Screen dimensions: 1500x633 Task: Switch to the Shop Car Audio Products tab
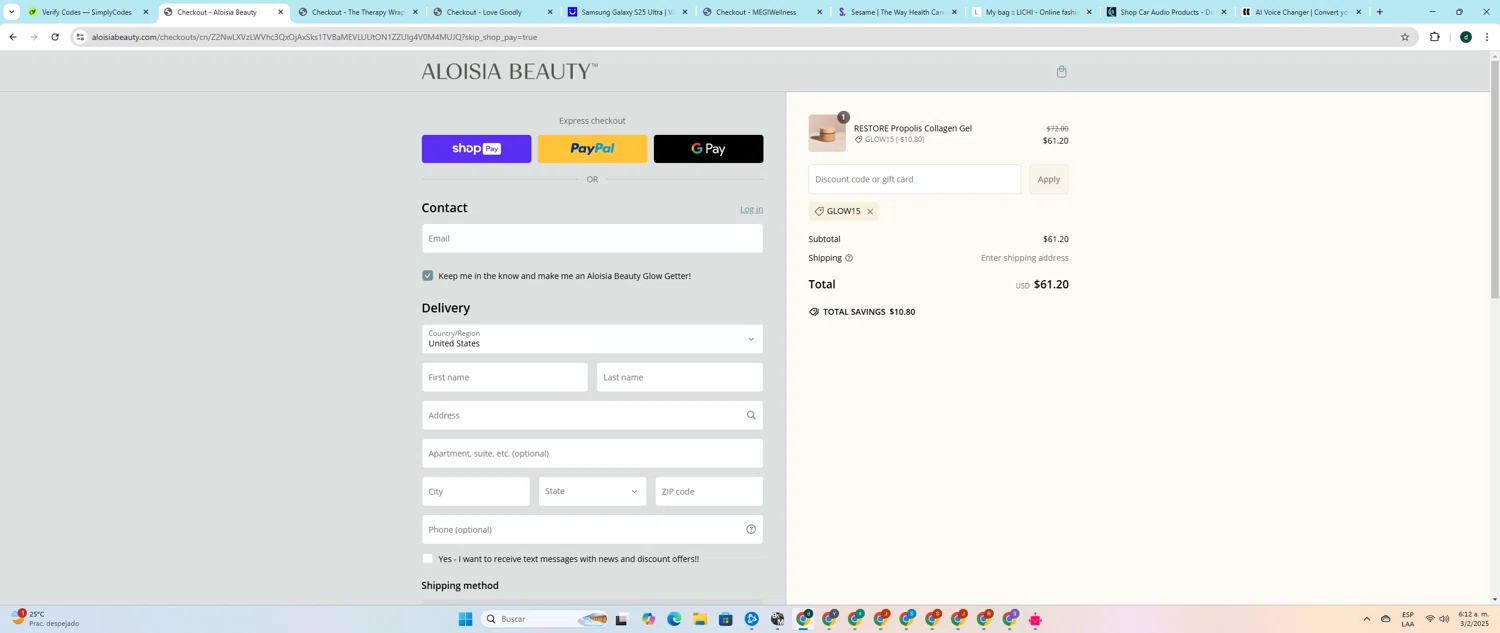pos(1165,12)
